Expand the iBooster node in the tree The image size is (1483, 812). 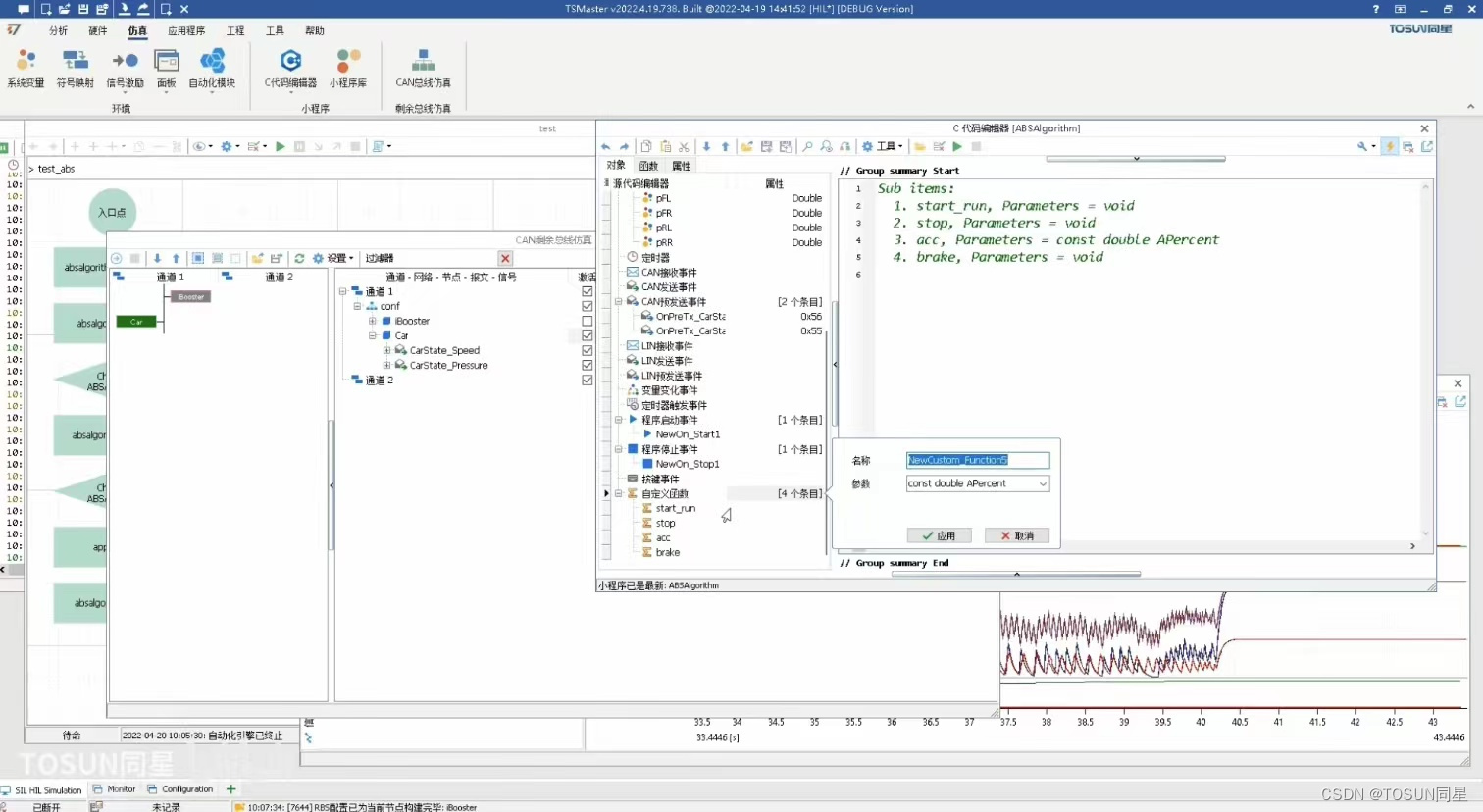[372, 321]
